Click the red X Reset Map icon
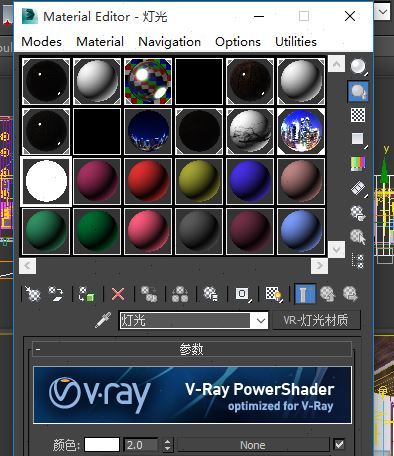The image size is (394, 456). [118, 294]
